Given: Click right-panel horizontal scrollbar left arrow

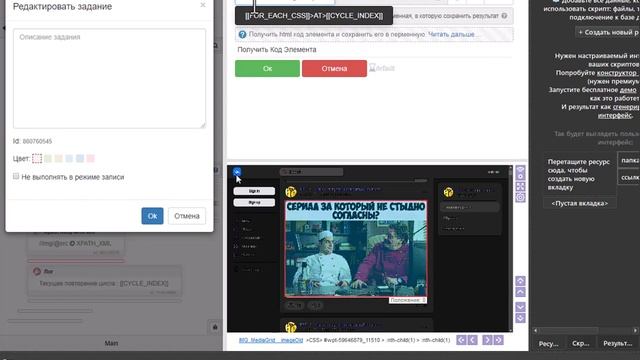Looking at the screenshot, I should coord(536,330).
